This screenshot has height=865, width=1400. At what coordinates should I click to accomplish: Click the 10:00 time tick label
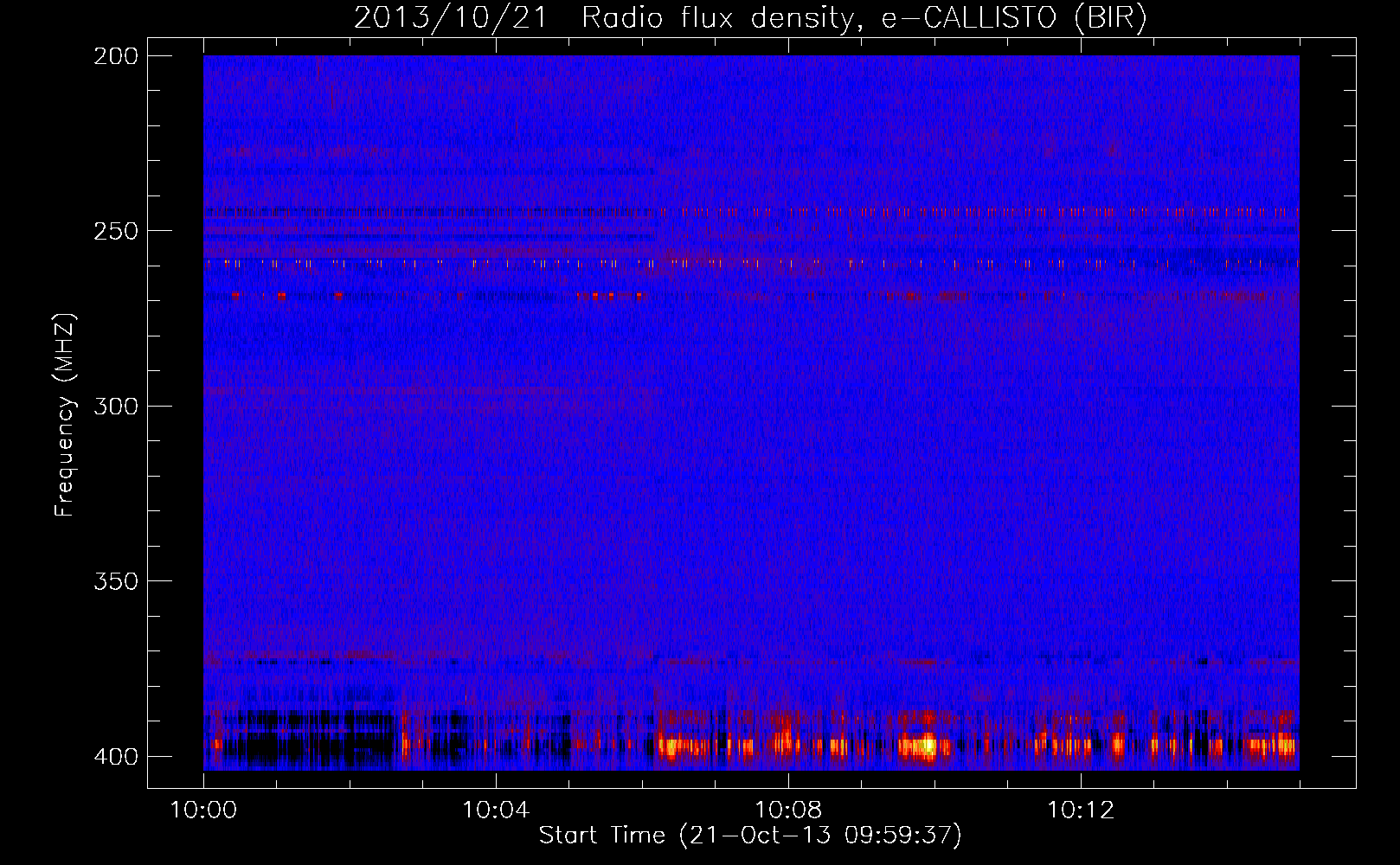coord(203,810)
